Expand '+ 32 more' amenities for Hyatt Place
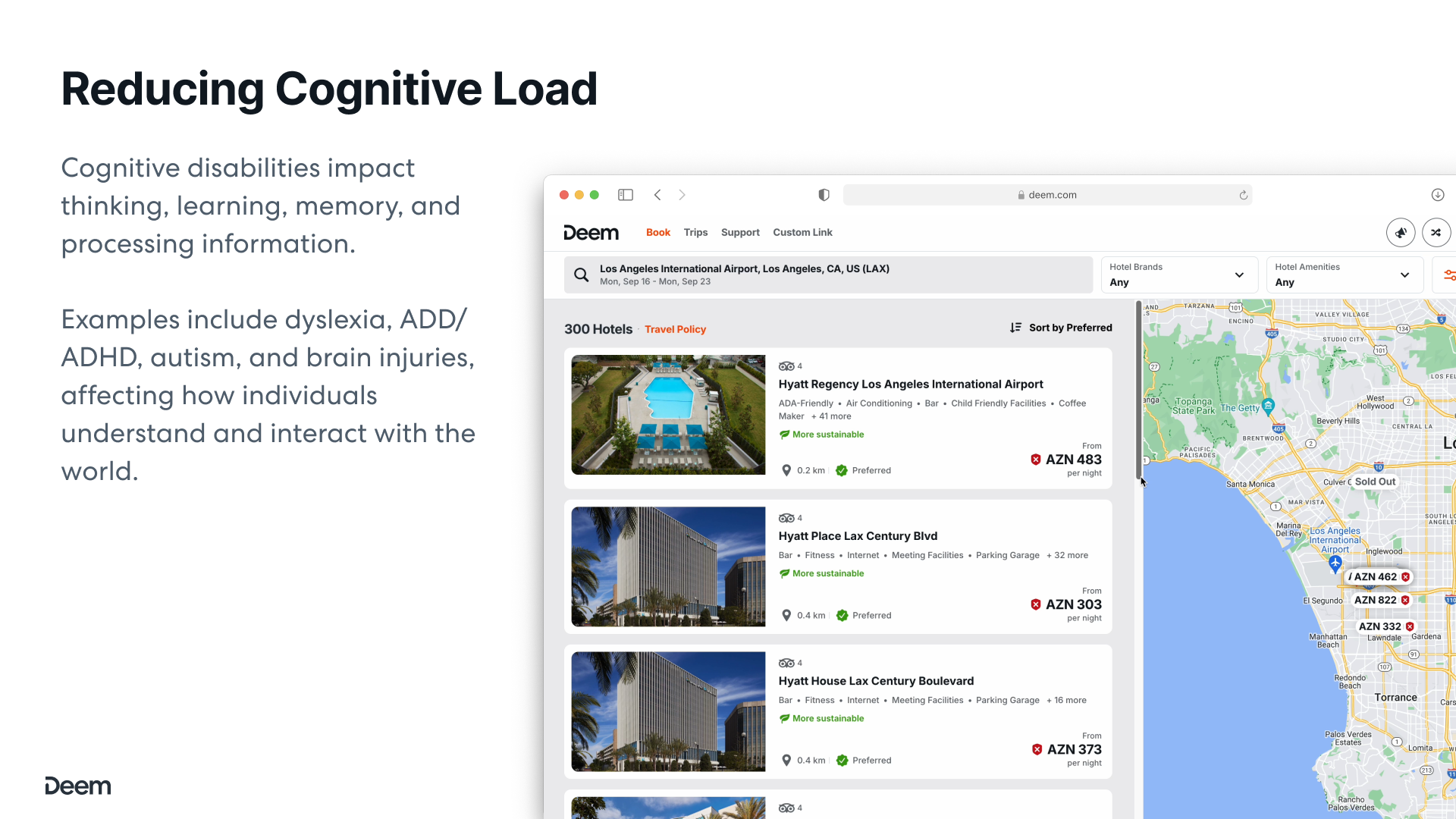1456x819 pixels. [1067, 555]
